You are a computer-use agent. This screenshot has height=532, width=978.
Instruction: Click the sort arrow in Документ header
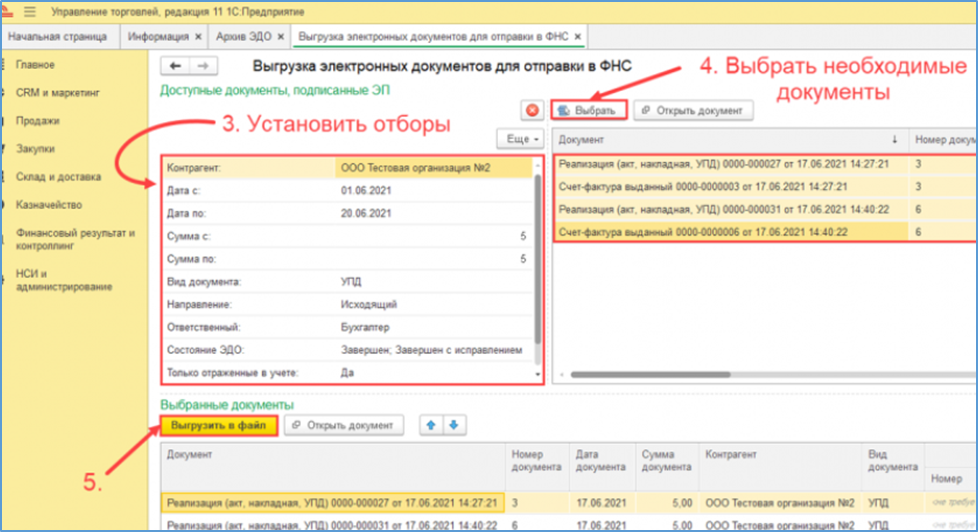894,140
